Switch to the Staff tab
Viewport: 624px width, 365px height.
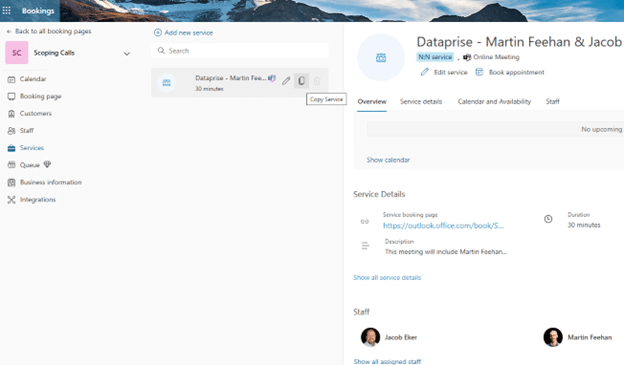point(552,101)
